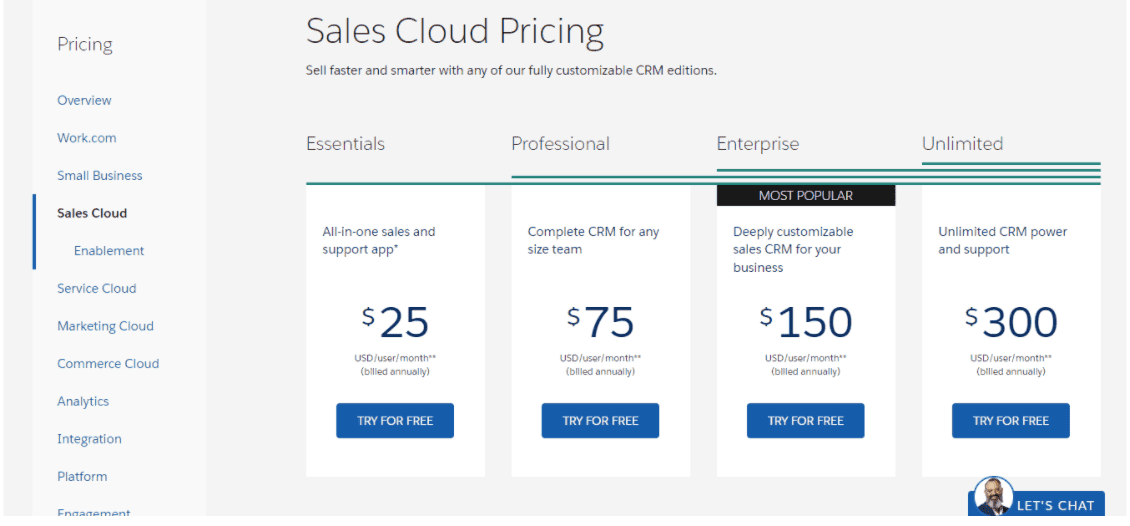The width and height of the screenshot is (1130, 526).
Task: Go to Analytics pricing page
Action: coord(83,401)
